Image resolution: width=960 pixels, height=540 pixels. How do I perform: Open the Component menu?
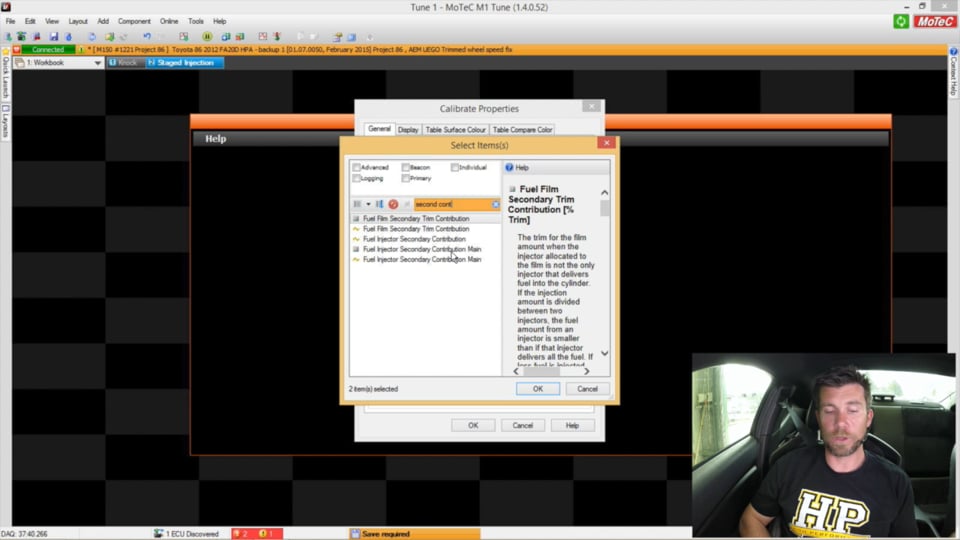tap(134, 21)
